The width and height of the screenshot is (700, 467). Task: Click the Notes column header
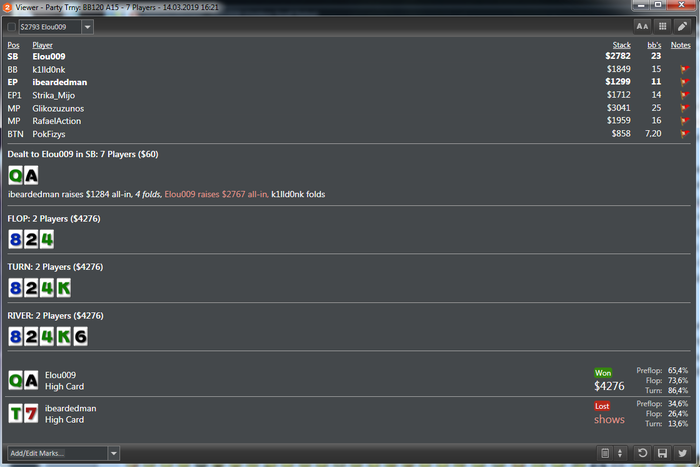click(x=680, y=45)
